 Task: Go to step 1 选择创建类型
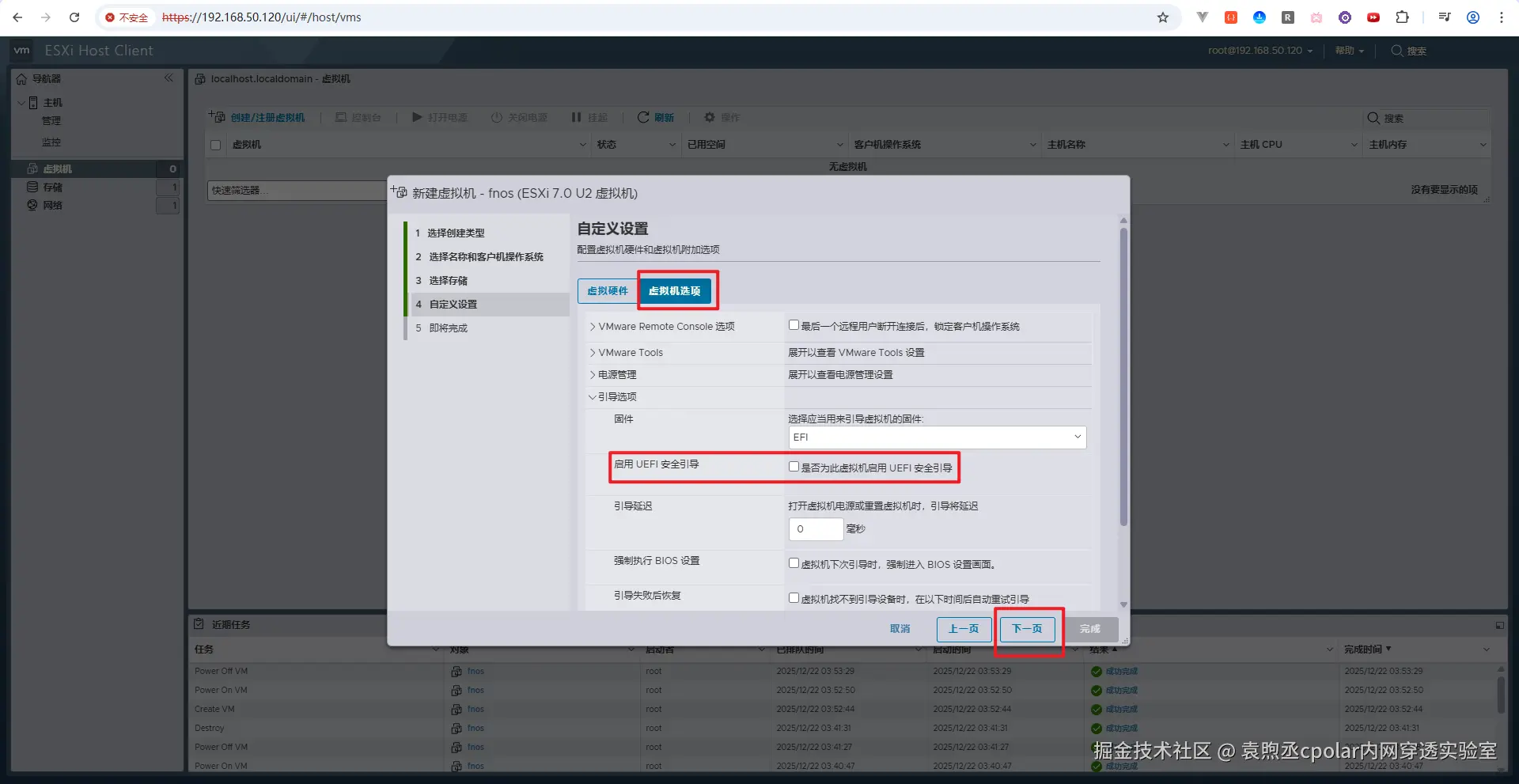[450, 233]
